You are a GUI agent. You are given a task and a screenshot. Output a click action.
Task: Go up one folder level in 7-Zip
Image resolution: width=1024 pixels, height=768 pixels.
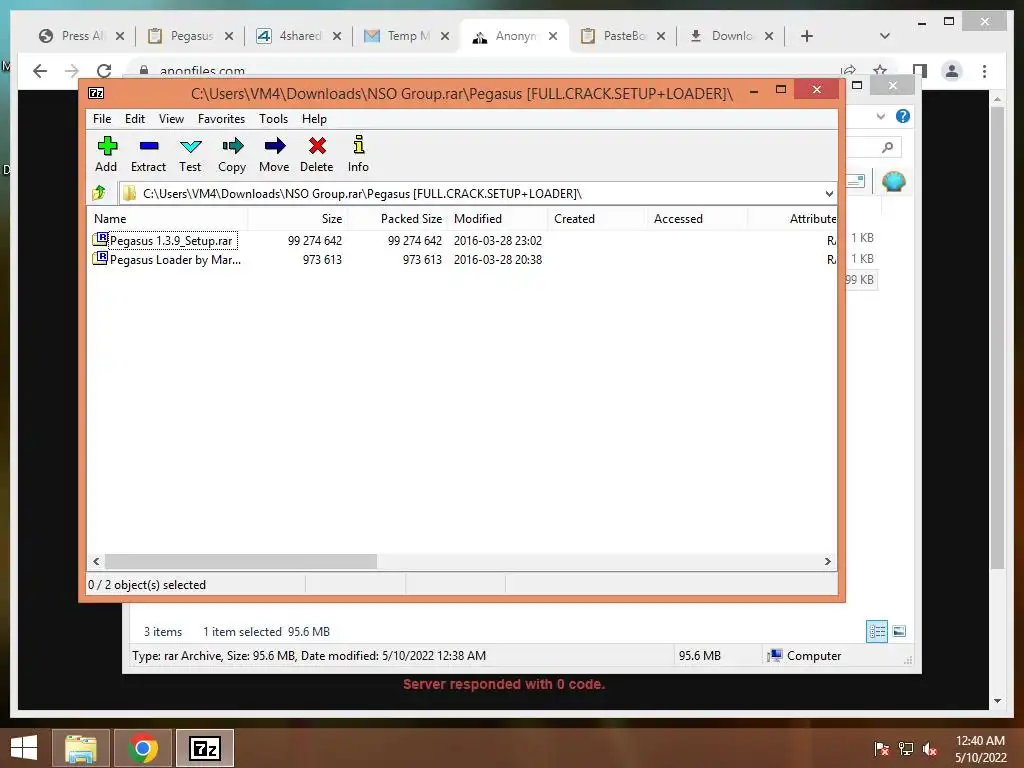99,193
